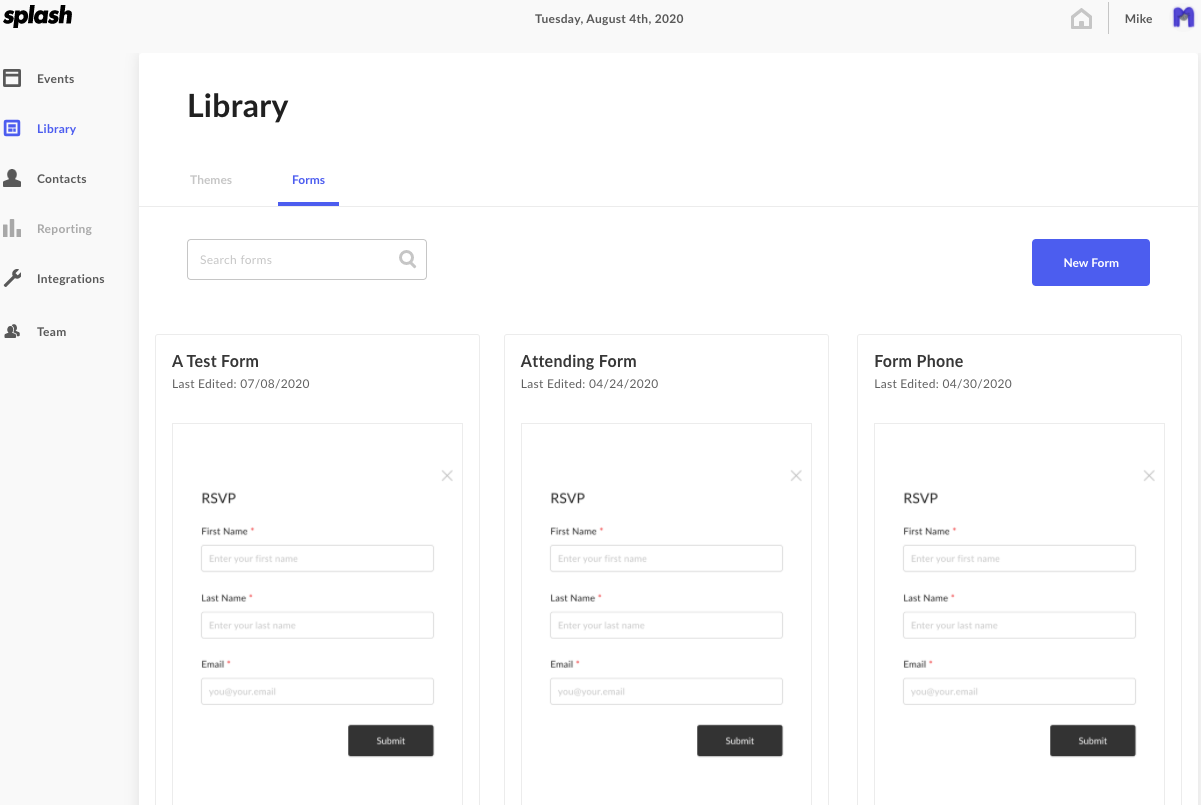
Task: Open the Attending Form title
Action: 578,361
